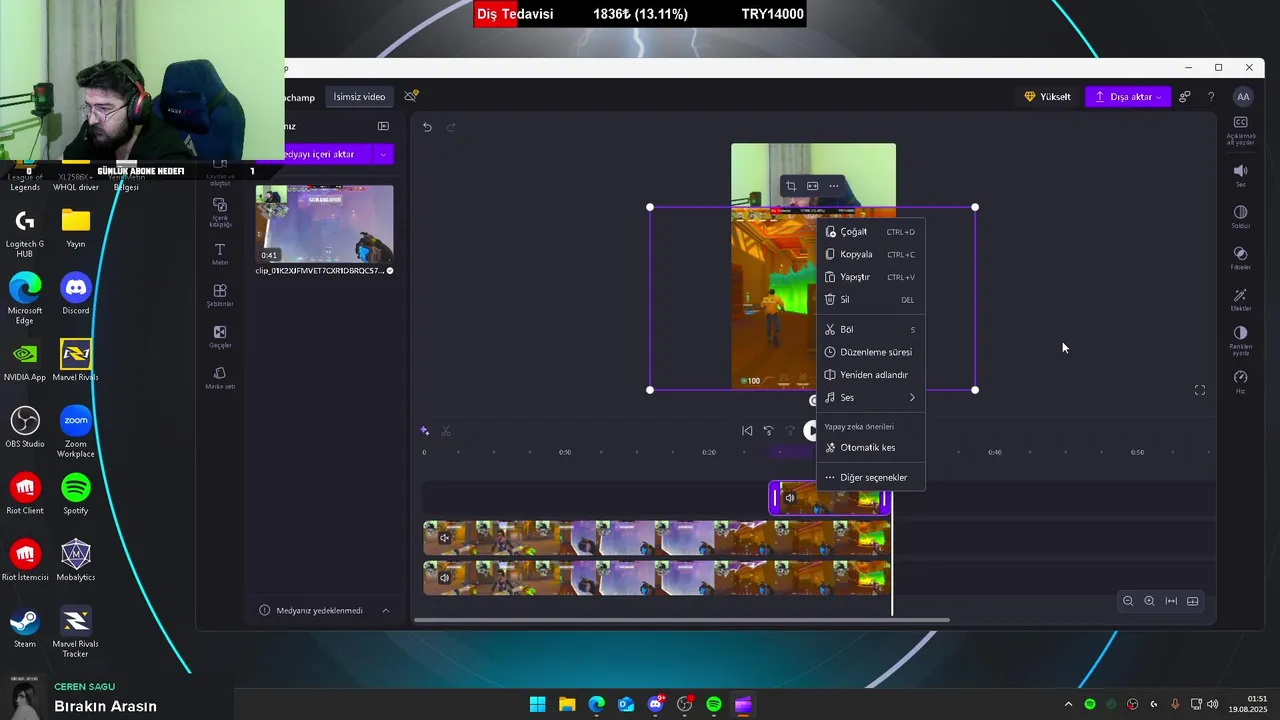Open Spotify from the Windows taskbar
The height and width of the screenshot is (720, 1280).
point(714,705)
